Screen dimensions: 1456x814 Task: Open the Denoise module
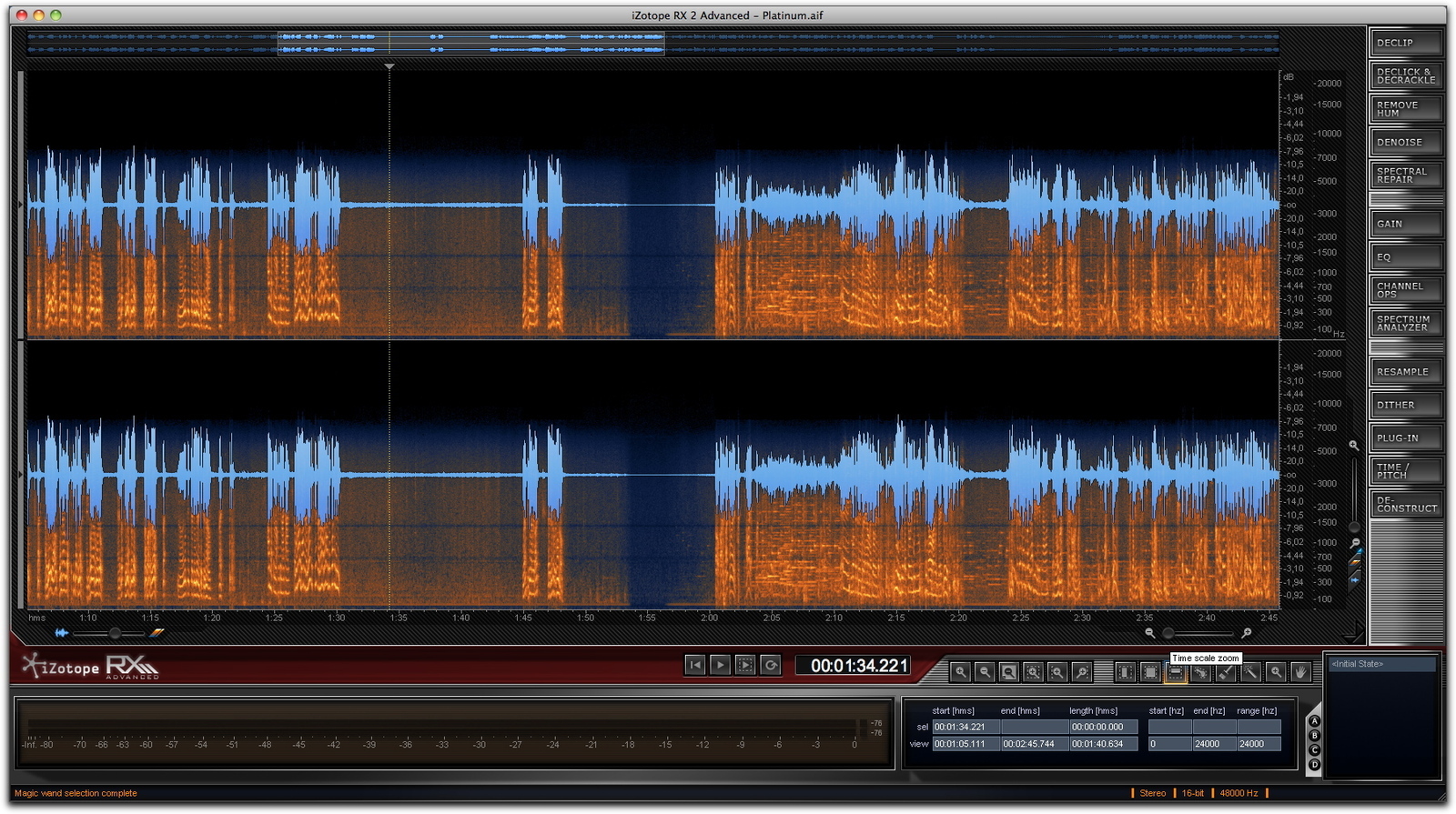click(1406, 142)
